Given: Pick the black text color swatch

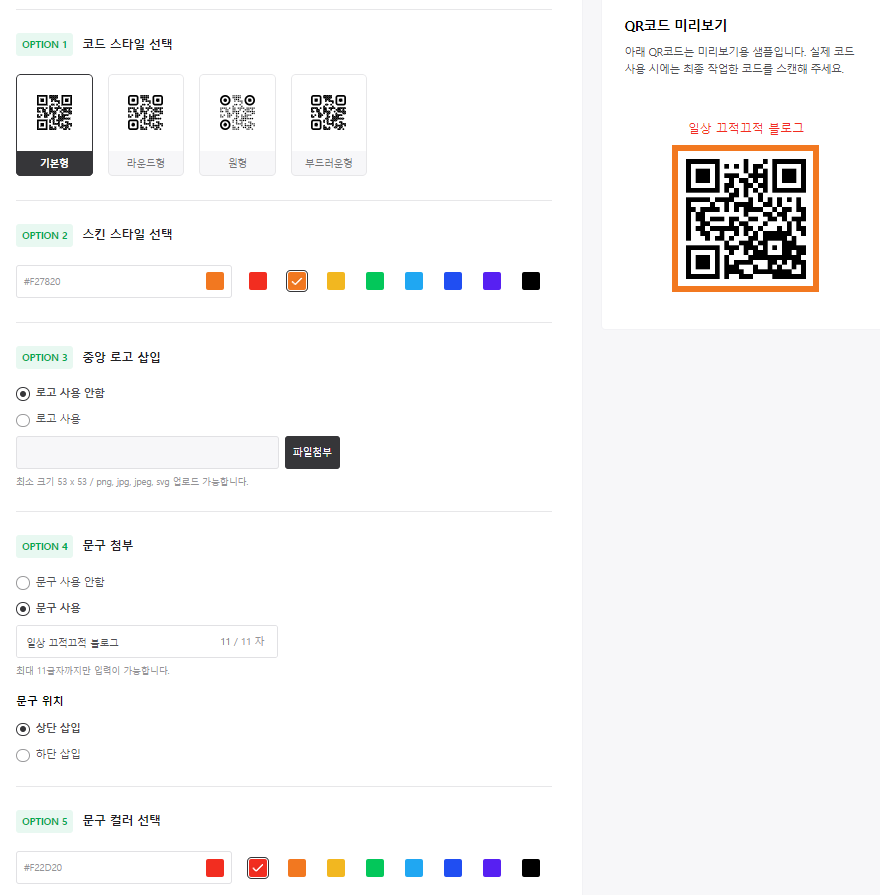Looking at the screenshot, I should pos(531,868).
